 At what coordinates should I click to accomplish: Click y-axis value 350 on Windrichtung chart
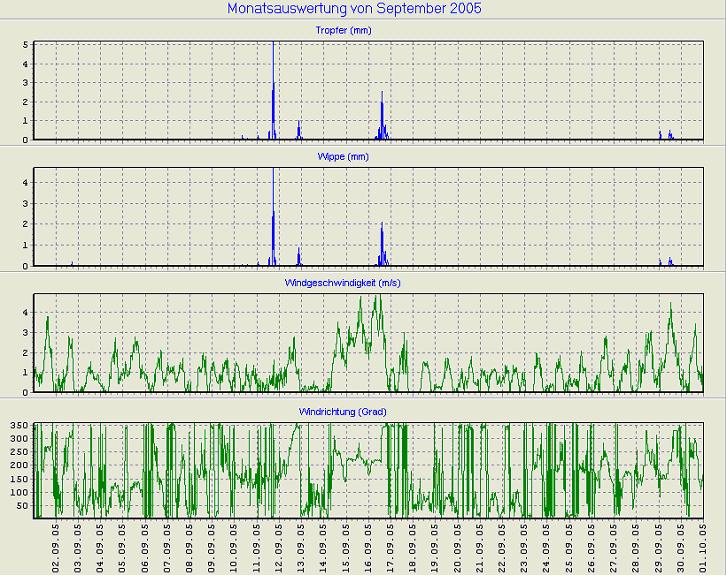tap(20, 426)
